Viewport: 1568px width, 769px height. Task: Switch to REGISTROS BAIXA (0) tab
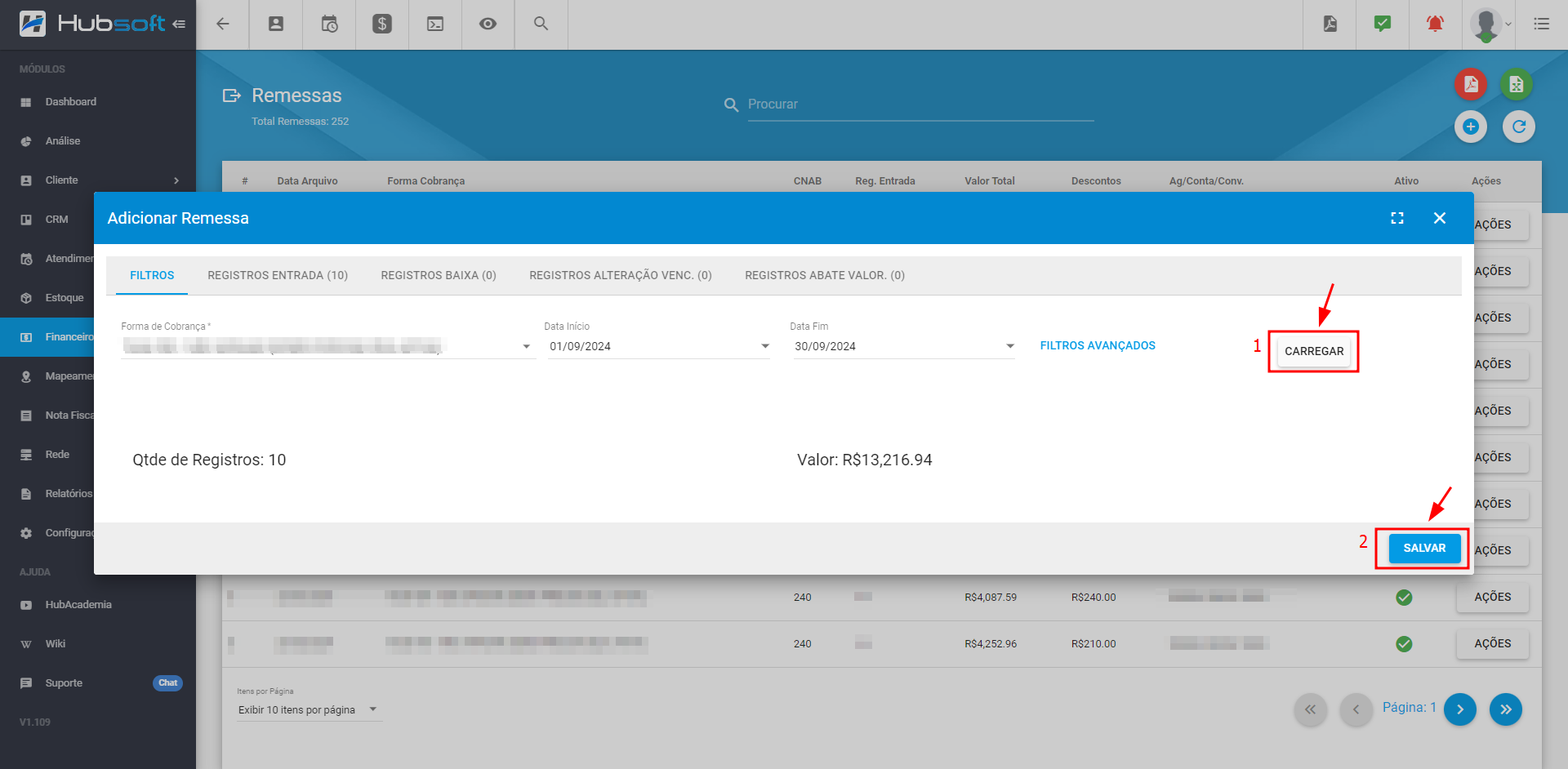coord(439,275)
